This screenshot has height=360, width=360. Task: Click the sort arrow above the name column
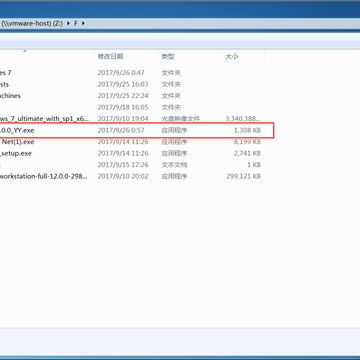tap(24, 51)
